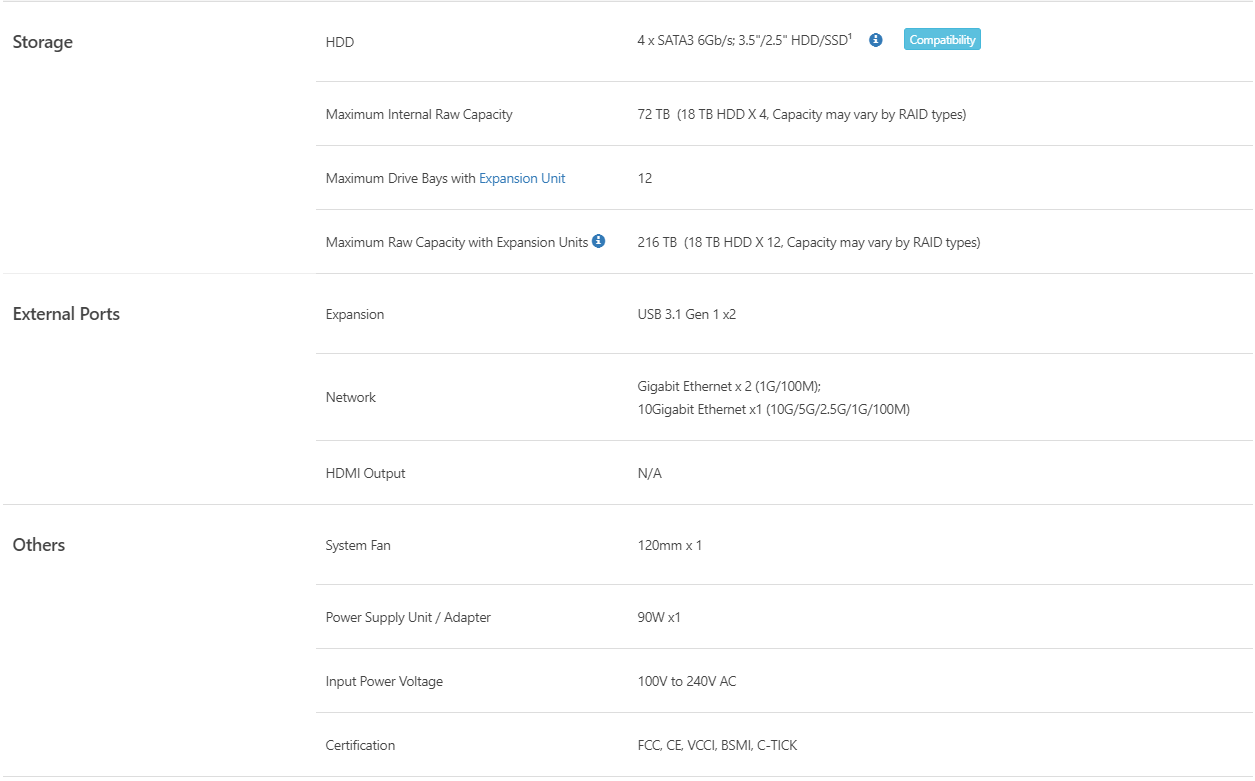Click the Storage section heading
The height and width of the screenshot is (781, 1255).
(42, 42)
